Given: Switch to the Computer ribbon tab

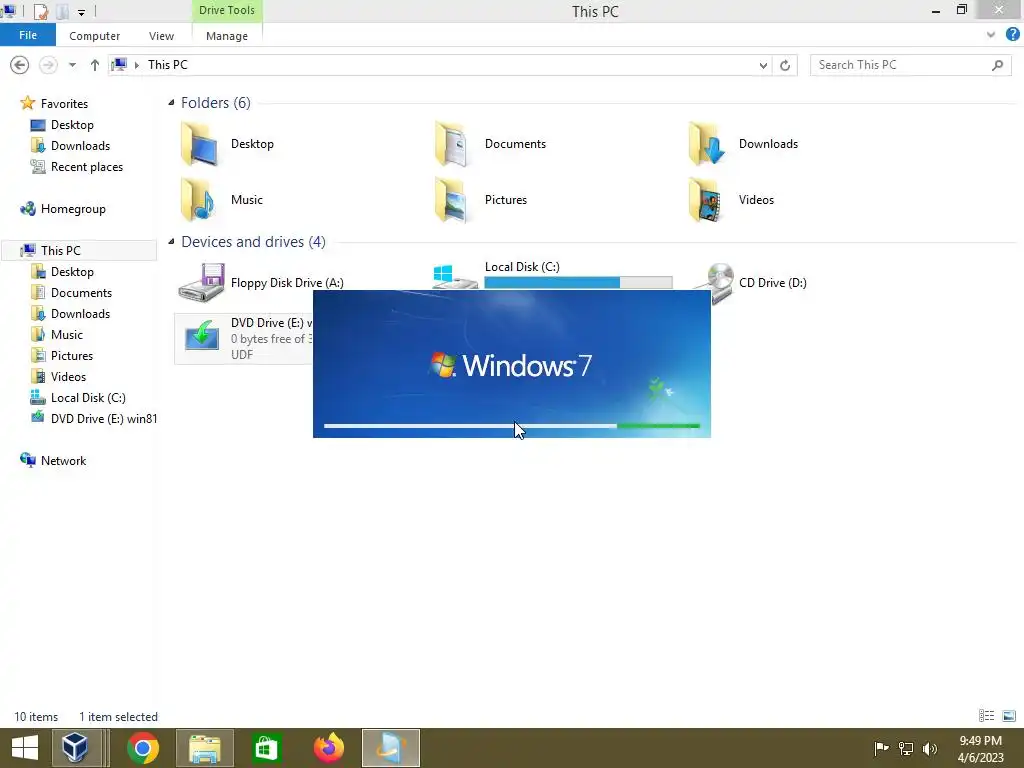Looking at the screenshot, I should tap(95, 36).
